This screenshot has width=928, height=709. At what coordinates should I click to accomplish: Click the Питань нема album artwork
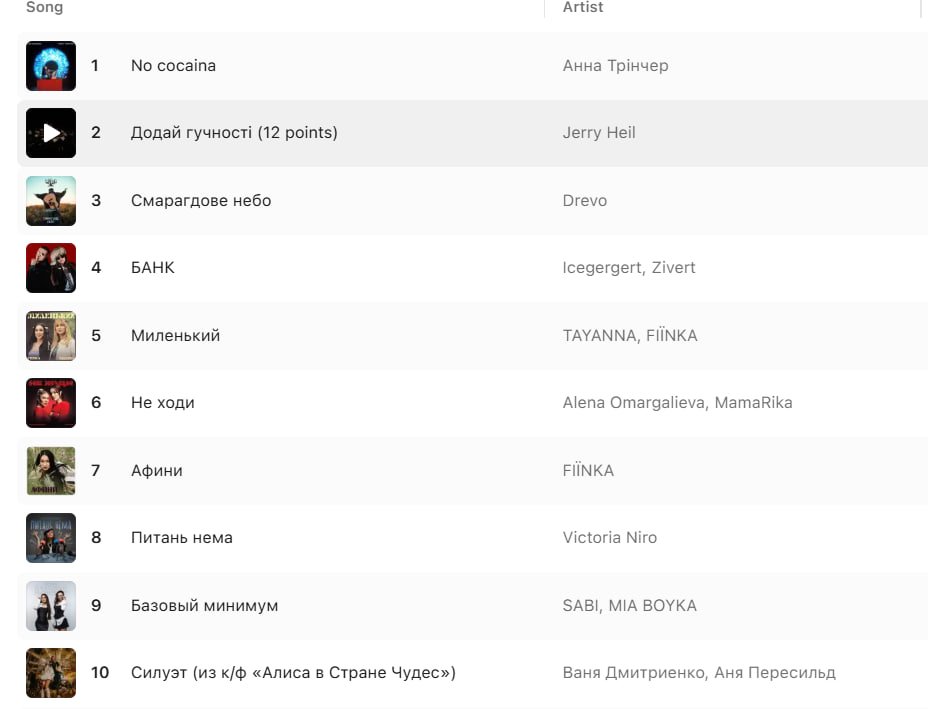51,538
